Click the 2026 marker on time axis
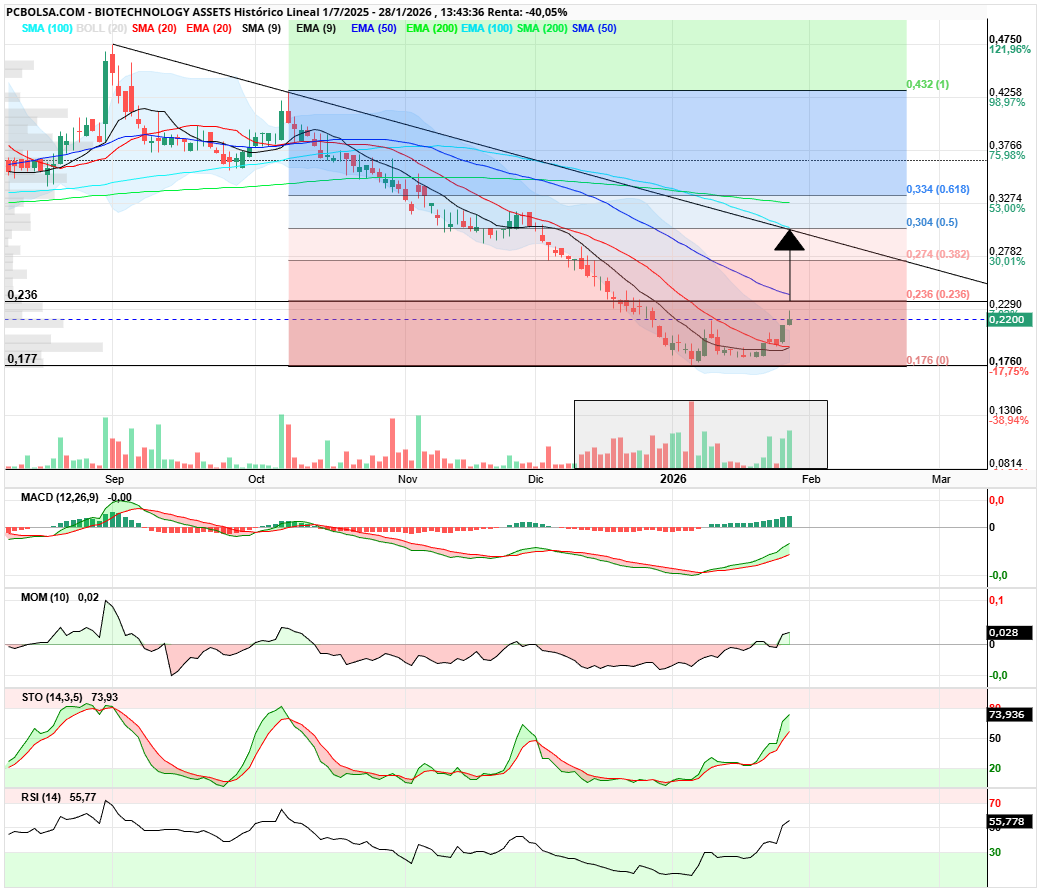 coord(673,479)
